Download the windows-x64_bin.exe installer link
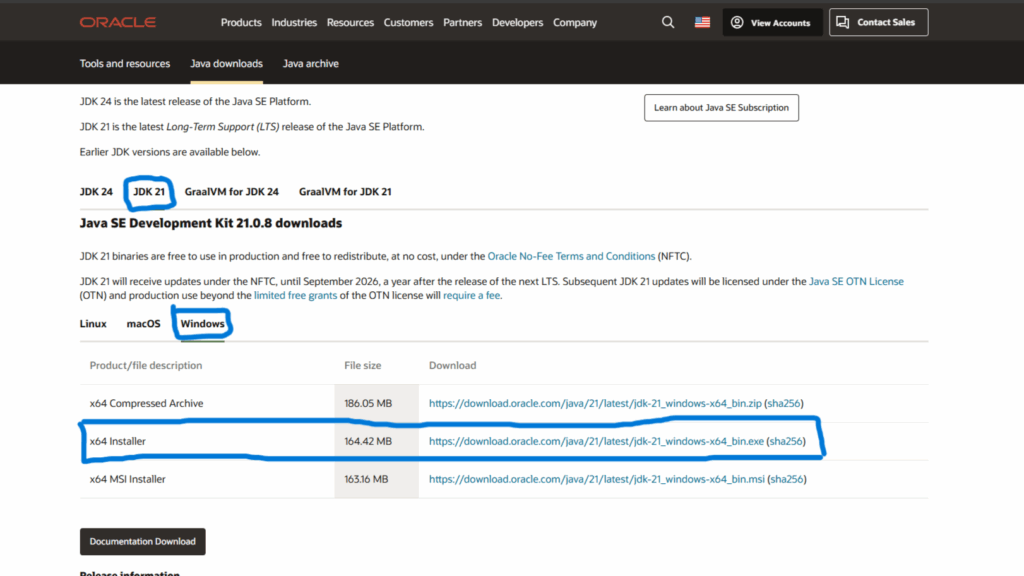1024x576 pixels. (596, 441)
